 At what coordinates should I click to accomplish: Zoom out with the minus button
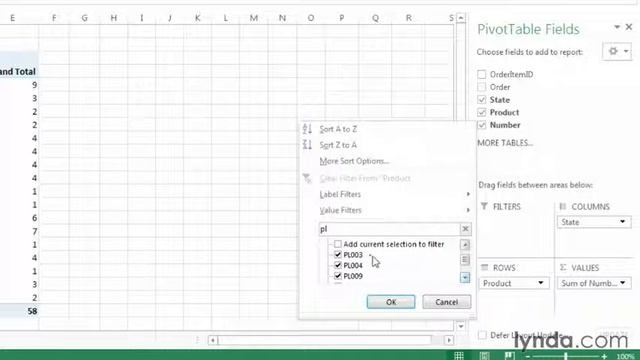point(528,356)
